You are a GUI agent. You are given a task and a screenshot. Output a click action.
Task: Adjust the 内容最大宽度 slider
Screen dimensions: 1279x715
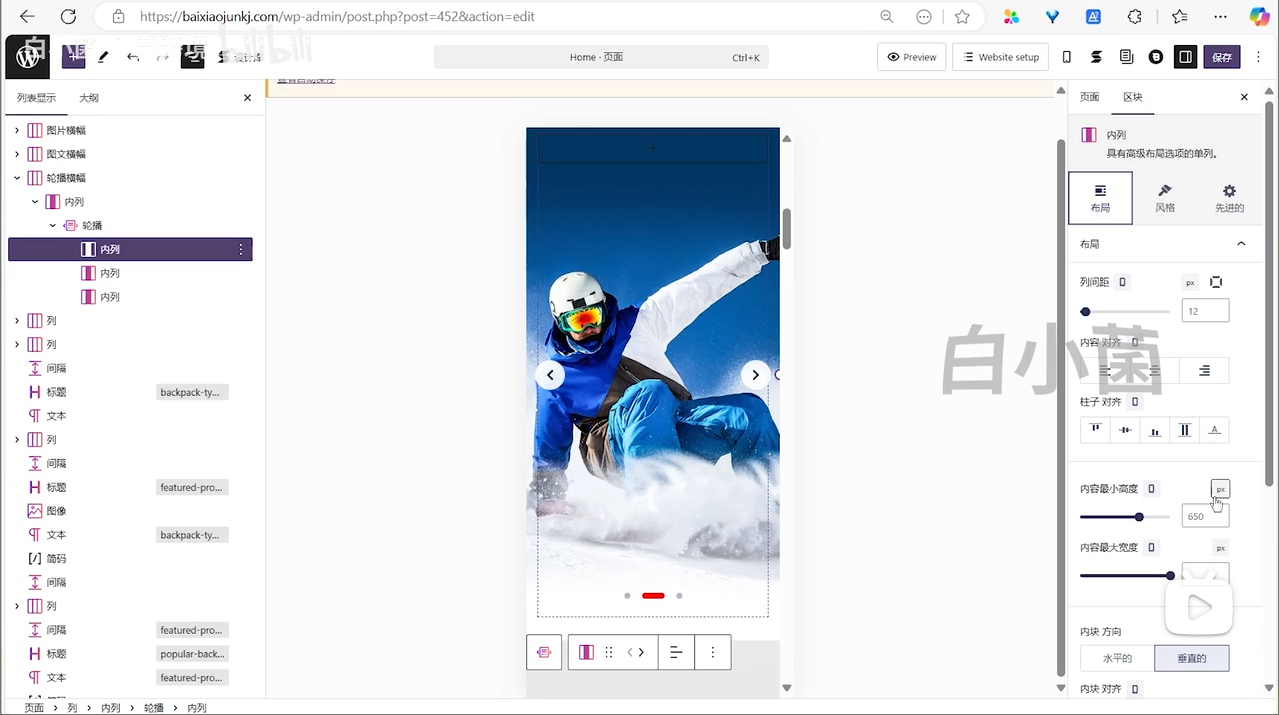click(x=1125, y=576)
